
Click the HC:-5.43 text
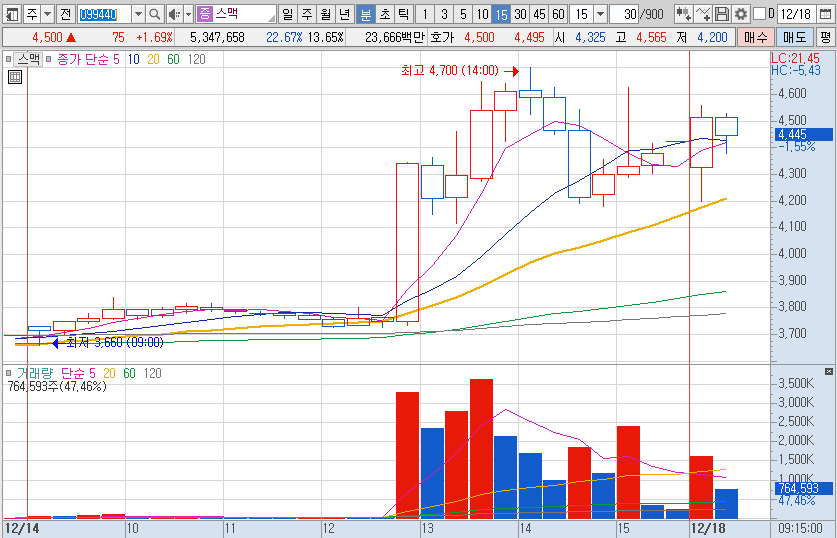click(796, 70)
